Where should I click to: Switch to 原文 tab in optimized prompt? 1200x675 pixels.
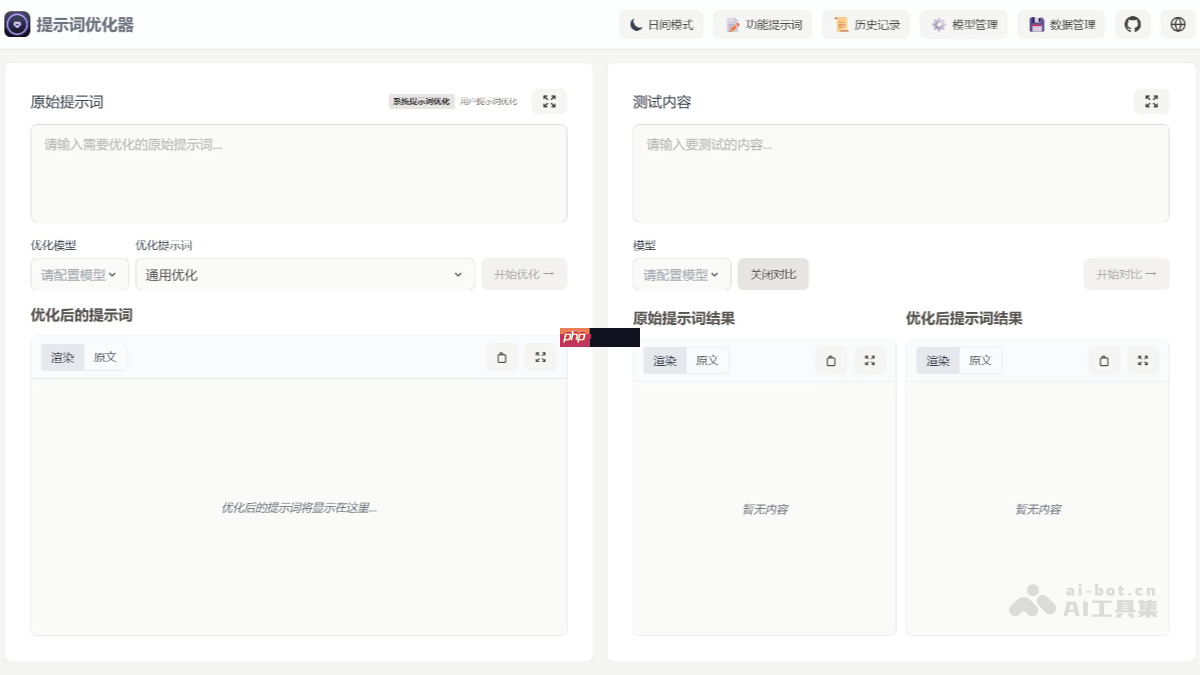point(105,357)
